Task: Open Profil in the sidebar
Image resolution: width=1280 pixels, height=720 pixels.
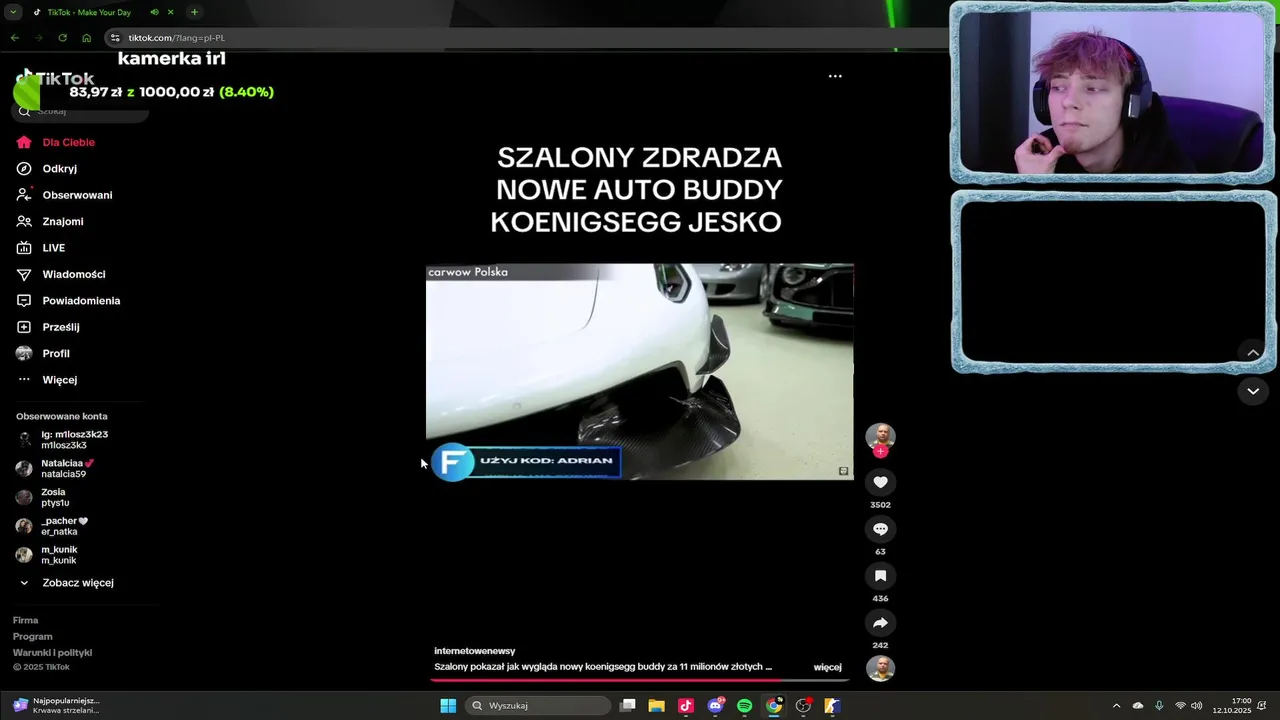Action: pyautogui.click(x=43, y=353)
